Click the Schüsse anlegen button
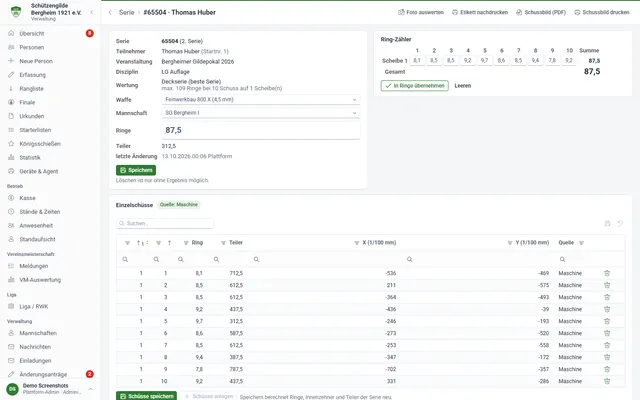The height and width of the screenshot is (400, 640). pyautogui.click(x=209, y=396)
